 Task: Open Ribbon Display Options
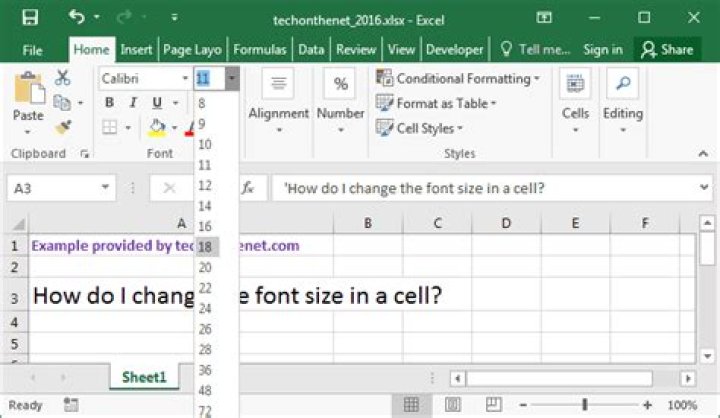(544, 18)
